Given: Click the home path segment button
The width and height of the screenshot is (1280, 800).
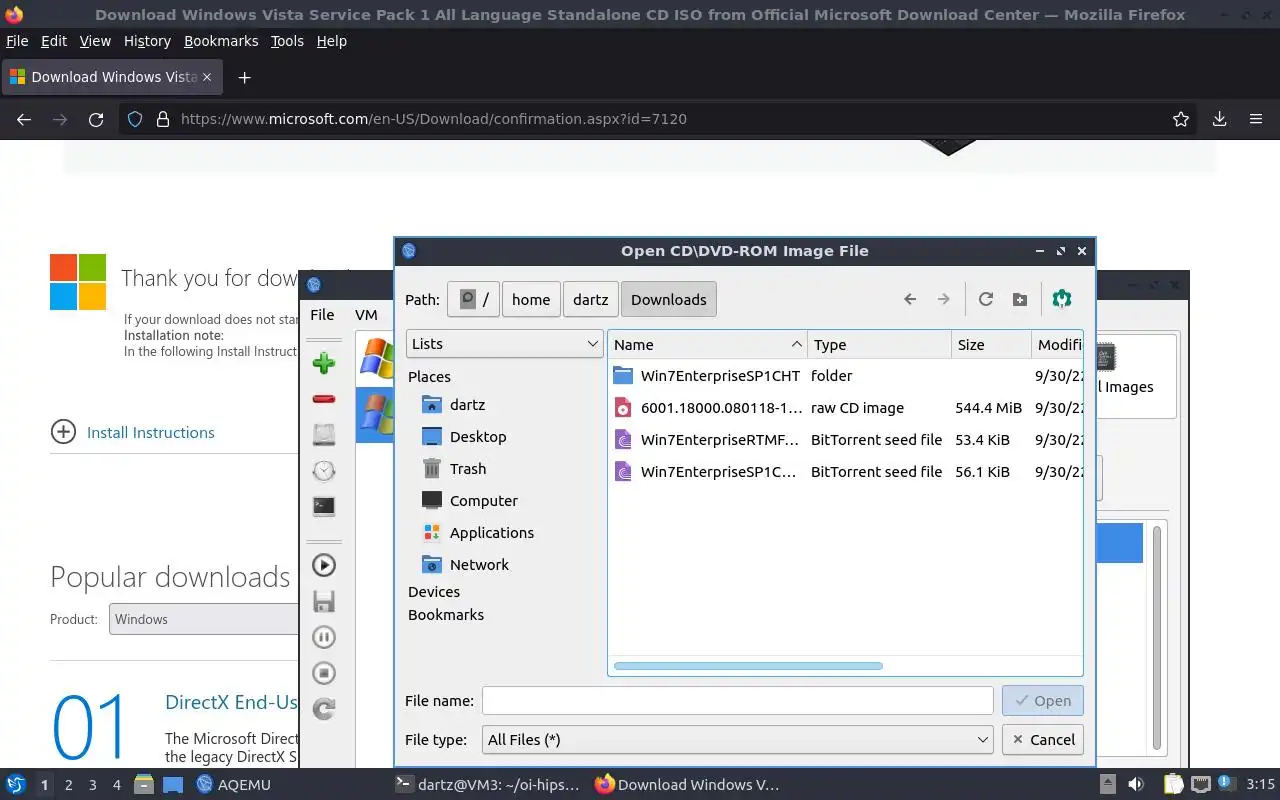Looking at the screenshot, I should coord(531,299).
